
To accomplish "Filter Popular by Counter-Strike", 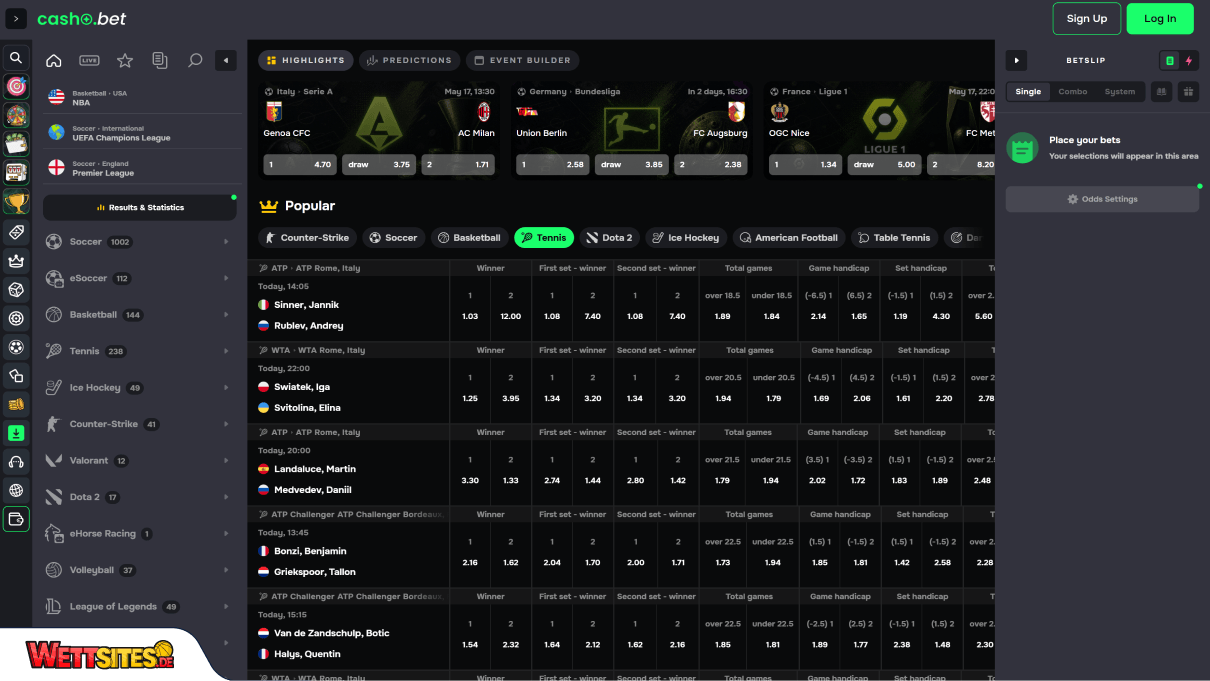I will [x=307, y=238].
